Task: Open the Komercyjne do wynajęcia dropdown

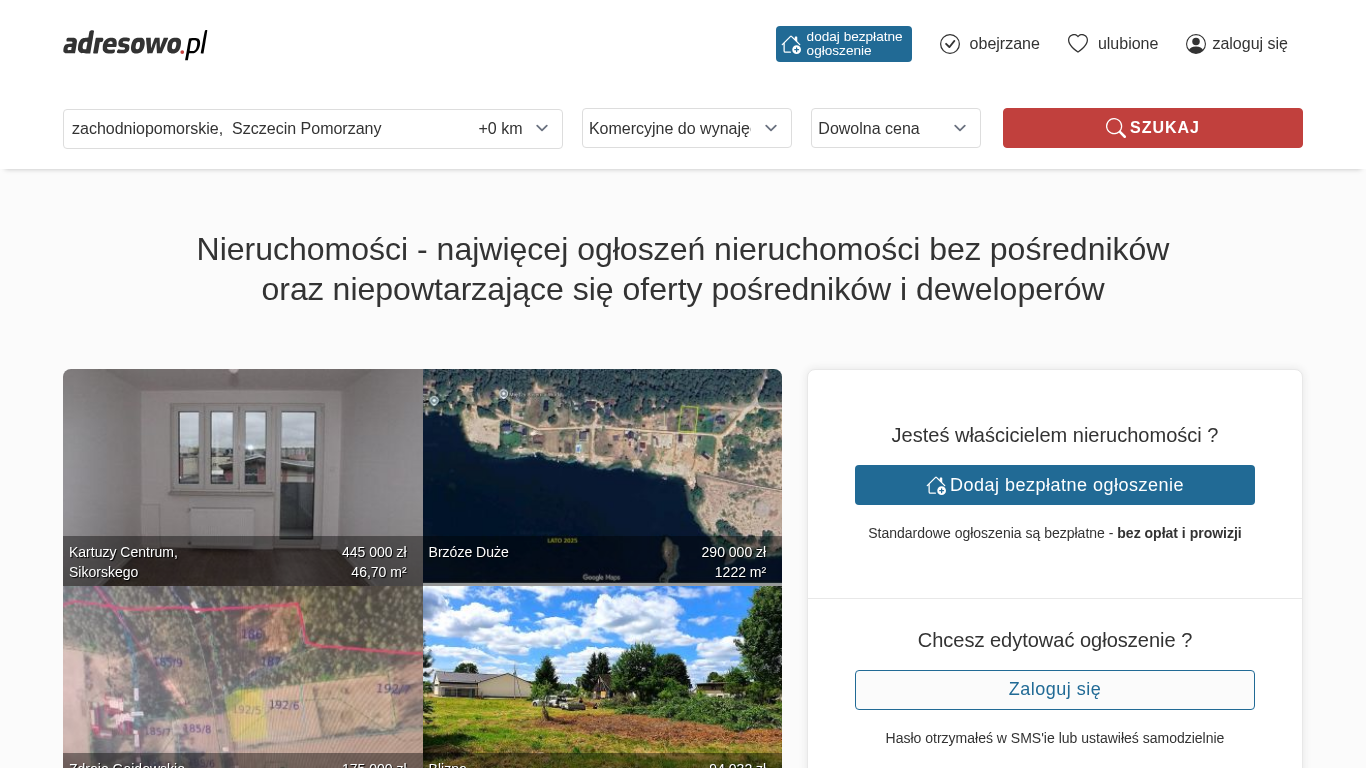Action: (x=686, y=128)
